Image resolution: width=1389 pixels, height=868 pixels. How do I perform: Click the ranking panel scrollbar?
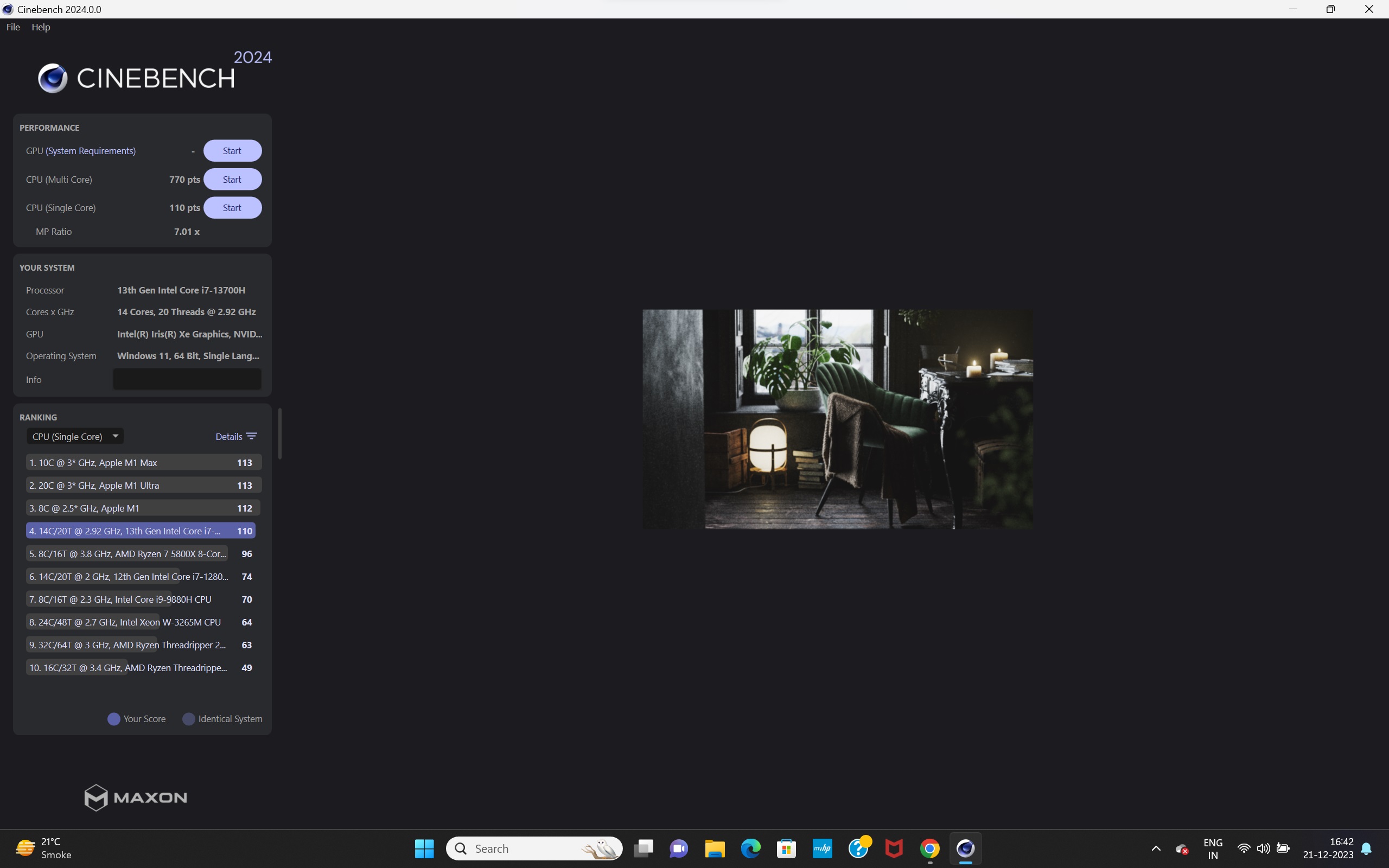(279, 433)
